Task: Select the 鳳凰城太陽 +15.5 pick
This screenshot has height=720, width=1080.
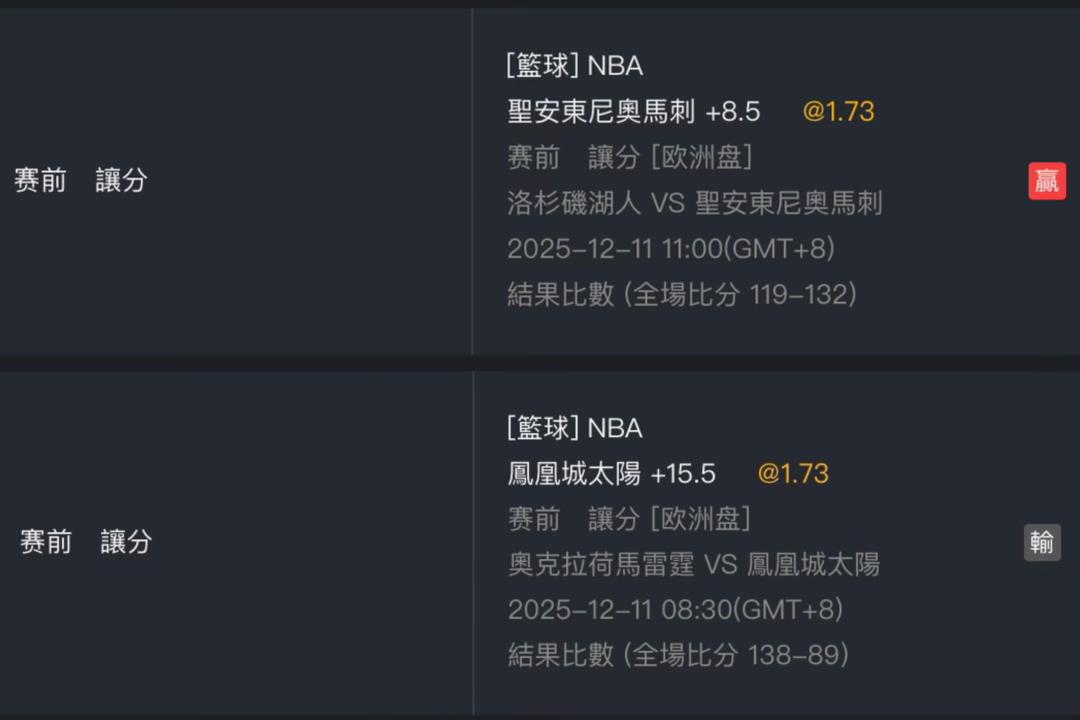Action: pos(611,474)
